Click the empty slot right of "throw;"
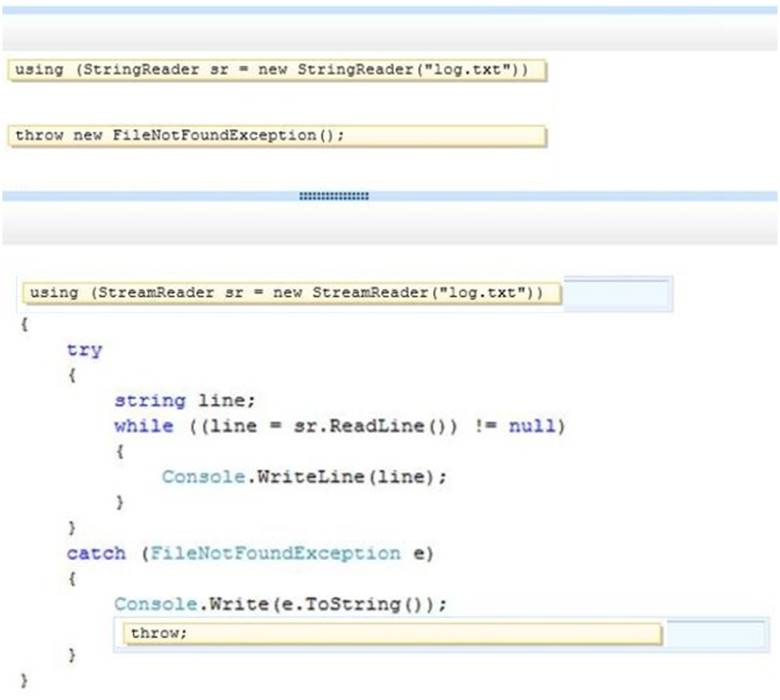Viewport: 780px width, 700px height. 714,634
